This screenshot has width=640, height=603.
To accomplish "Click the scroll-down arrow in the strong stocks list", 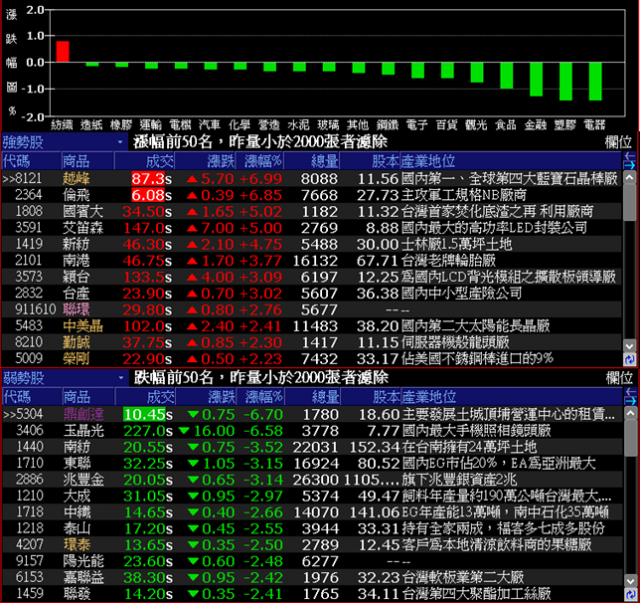I will (629, 346).
